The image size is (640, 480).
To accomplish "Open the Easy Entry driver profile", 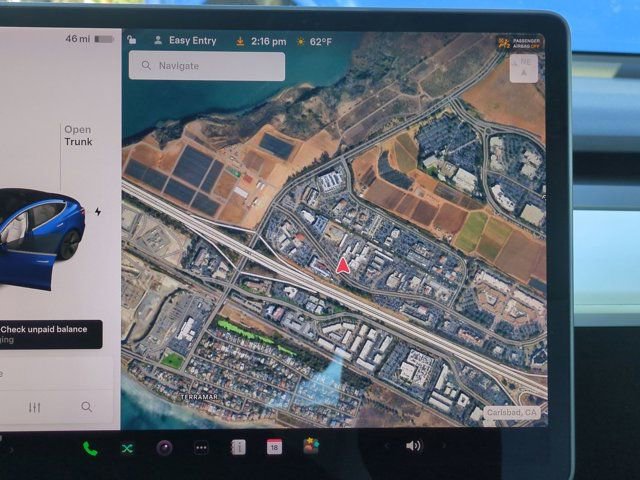I will (185, 40).
